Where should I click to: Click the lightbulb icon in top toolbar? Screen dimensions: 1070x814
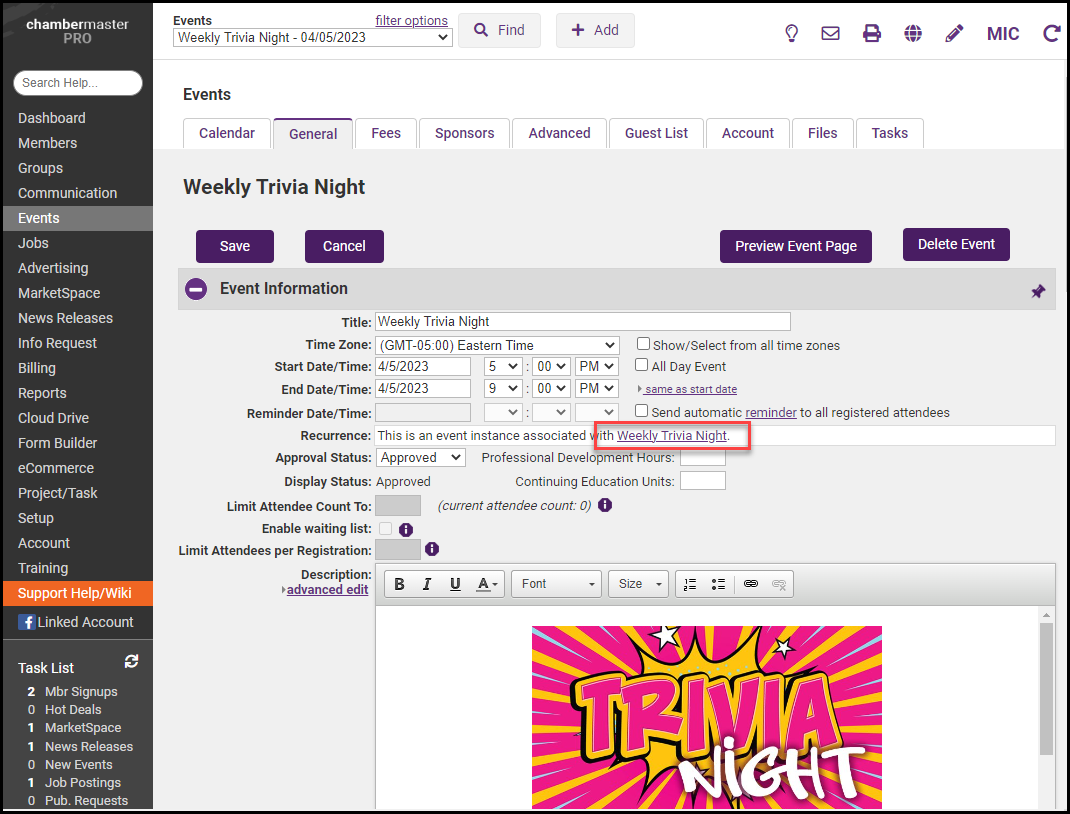[791, 33]
